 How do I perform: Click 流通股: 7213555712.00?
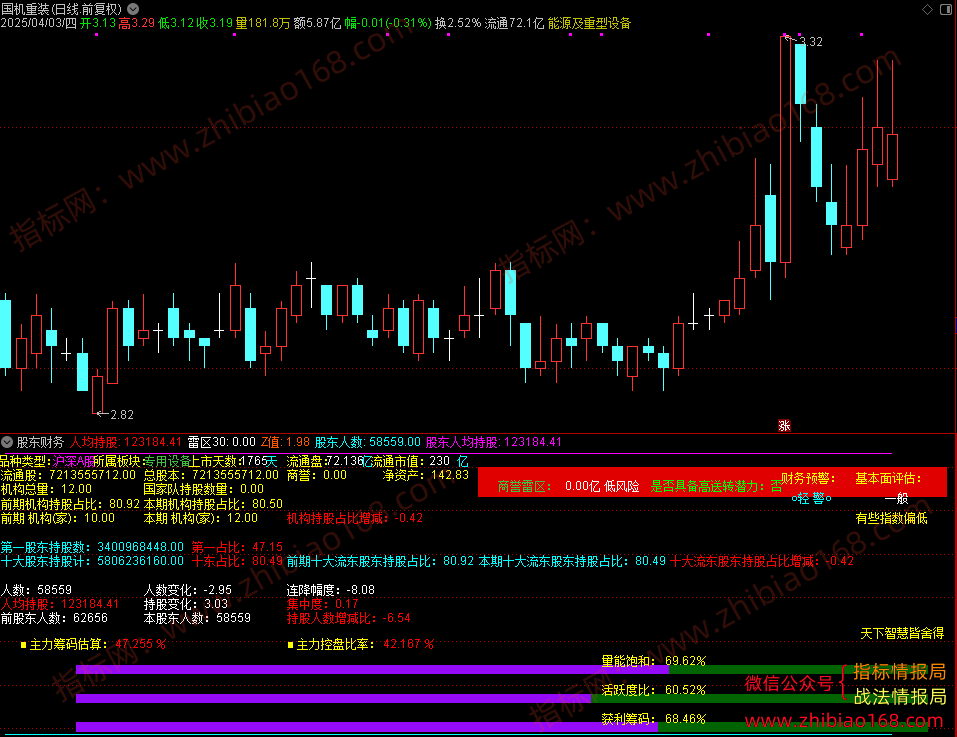[x=68, y=475]
